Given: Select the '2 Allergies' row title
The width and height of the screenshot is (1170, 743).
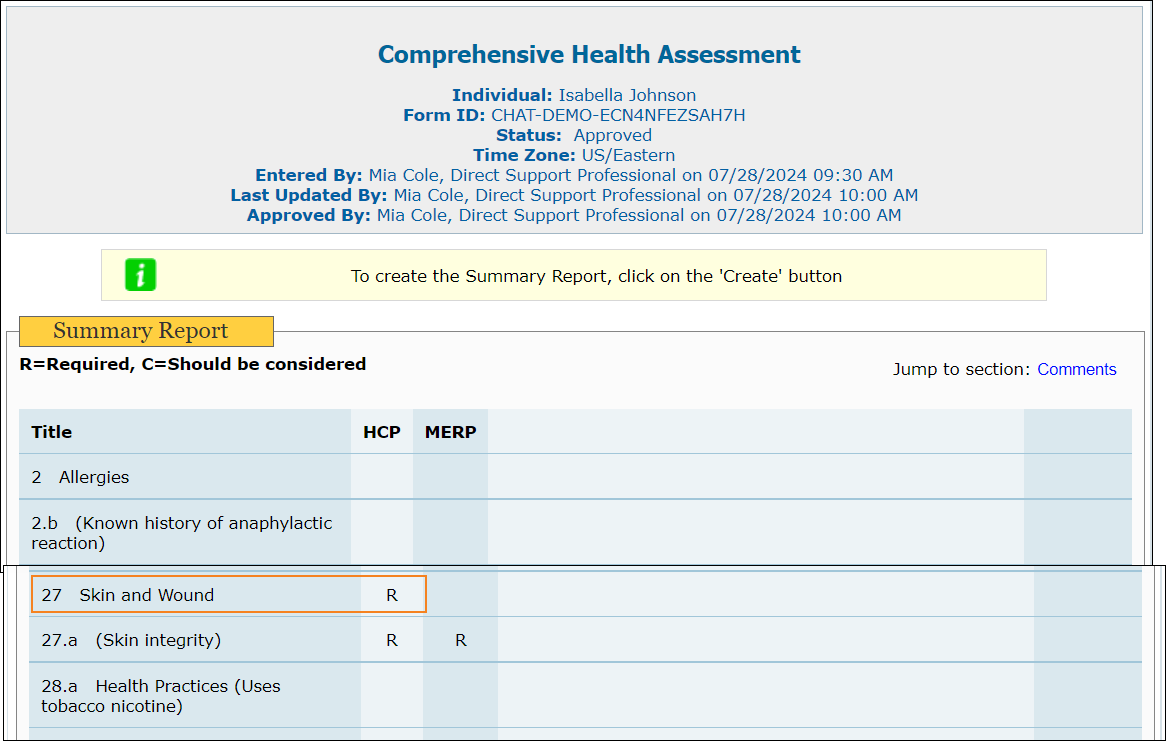Looking at the screenshot, I should [81, 477].
